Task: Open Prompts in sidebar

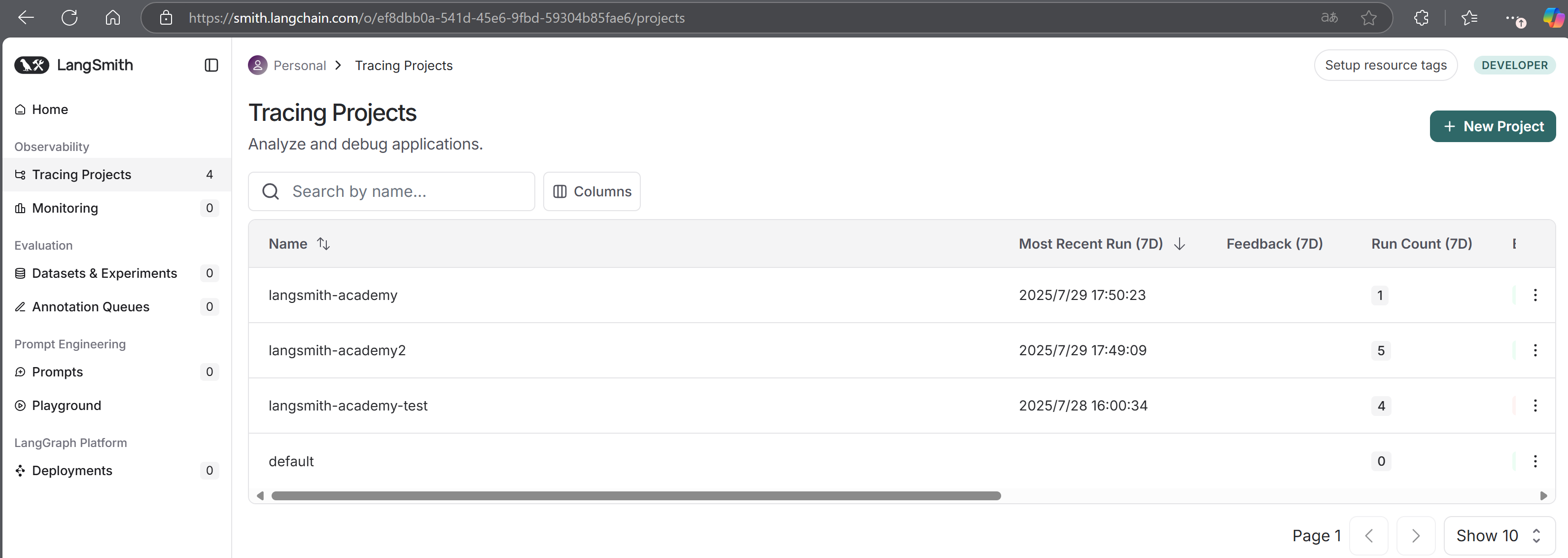Action: pyautogui.click(x=116, y=372)
